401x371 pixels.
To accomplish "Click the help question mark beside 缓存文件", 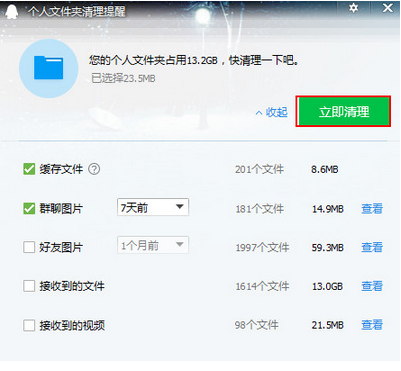I will (94, 169).
